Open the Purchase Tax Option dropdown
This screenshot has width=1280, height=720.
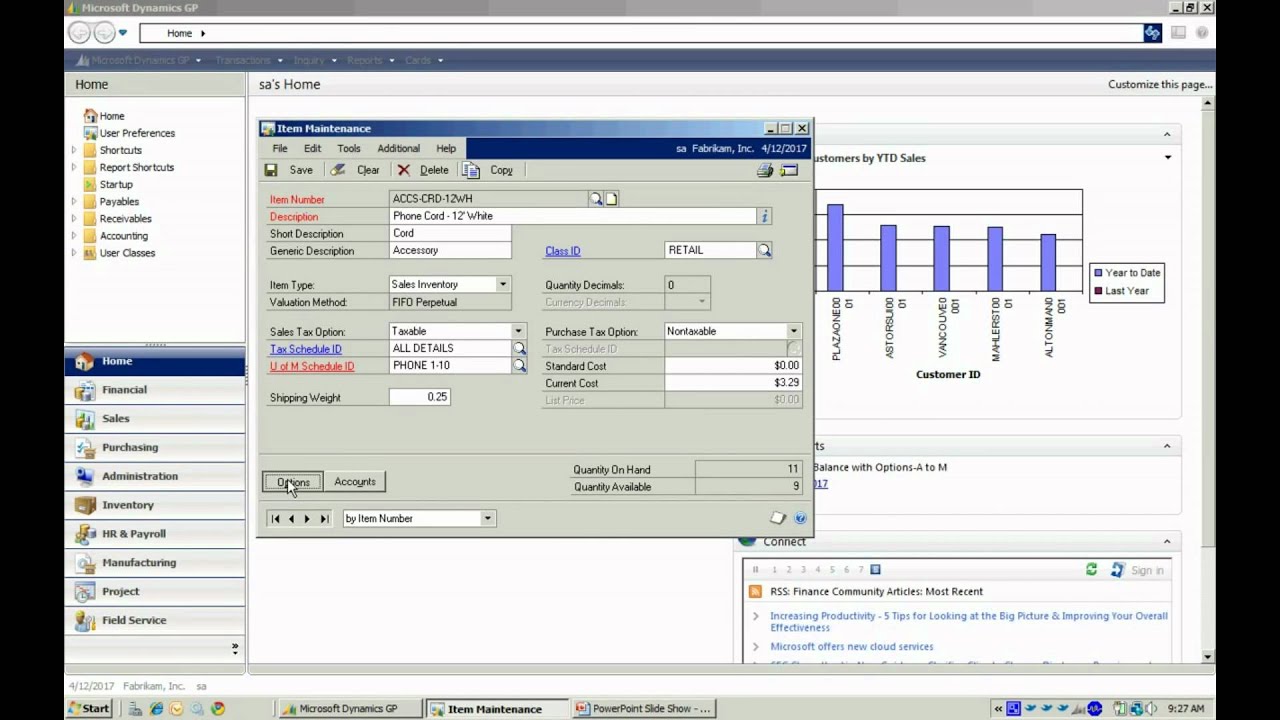pos(793,331)
